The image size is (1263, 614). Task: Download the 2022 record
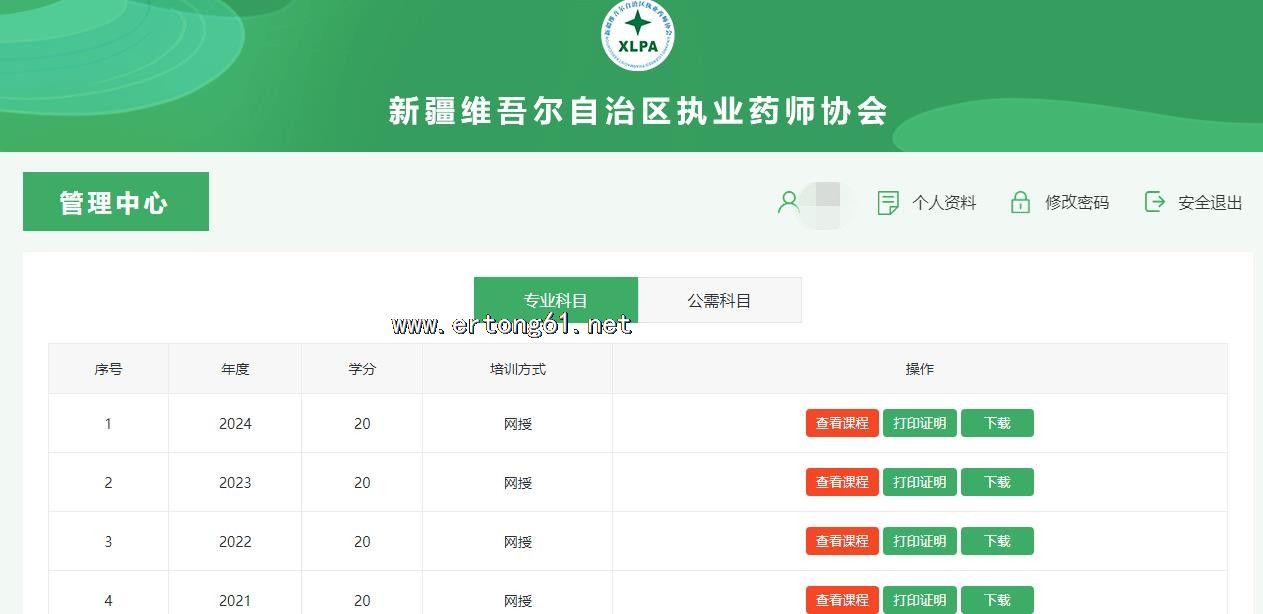coord(997,541)
